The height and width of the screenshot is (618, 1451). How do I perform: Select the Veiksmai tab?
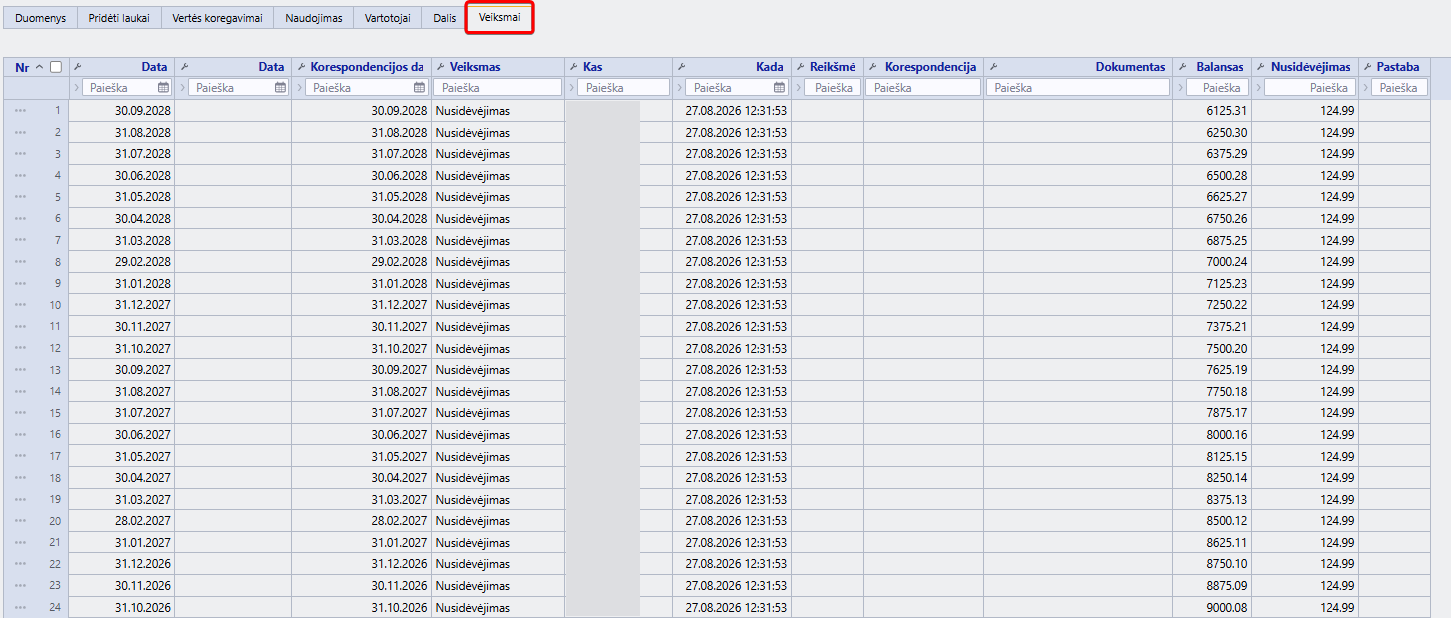point(500,18)
